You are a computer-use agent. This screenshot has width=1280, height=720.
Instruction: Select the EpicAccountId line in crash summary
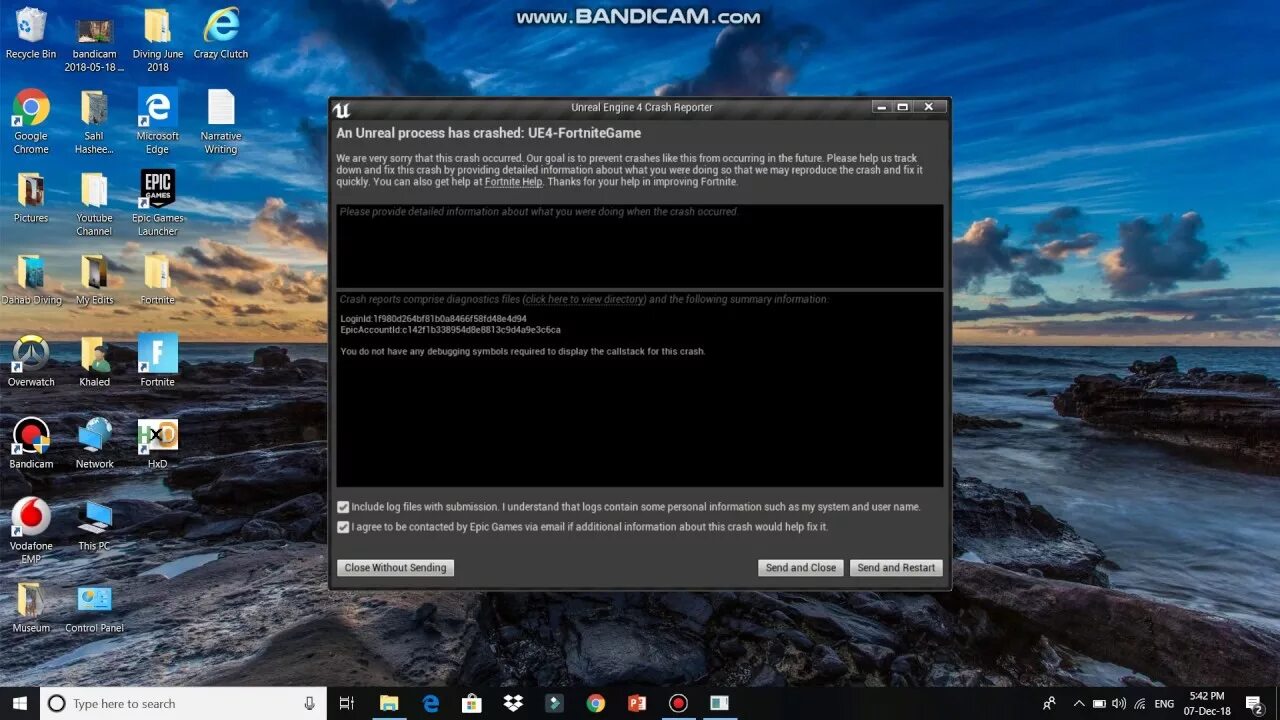point(450,329)
